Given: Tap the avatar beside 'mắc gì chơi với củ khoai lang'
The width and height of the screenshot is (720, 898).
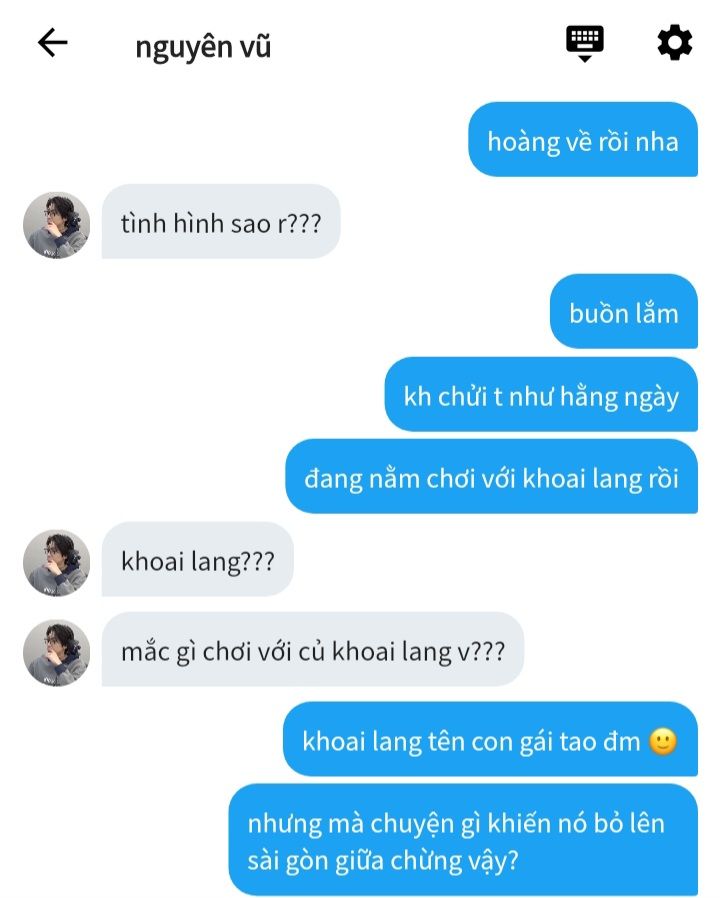Looking at the screenshot, I should (56, 652).
